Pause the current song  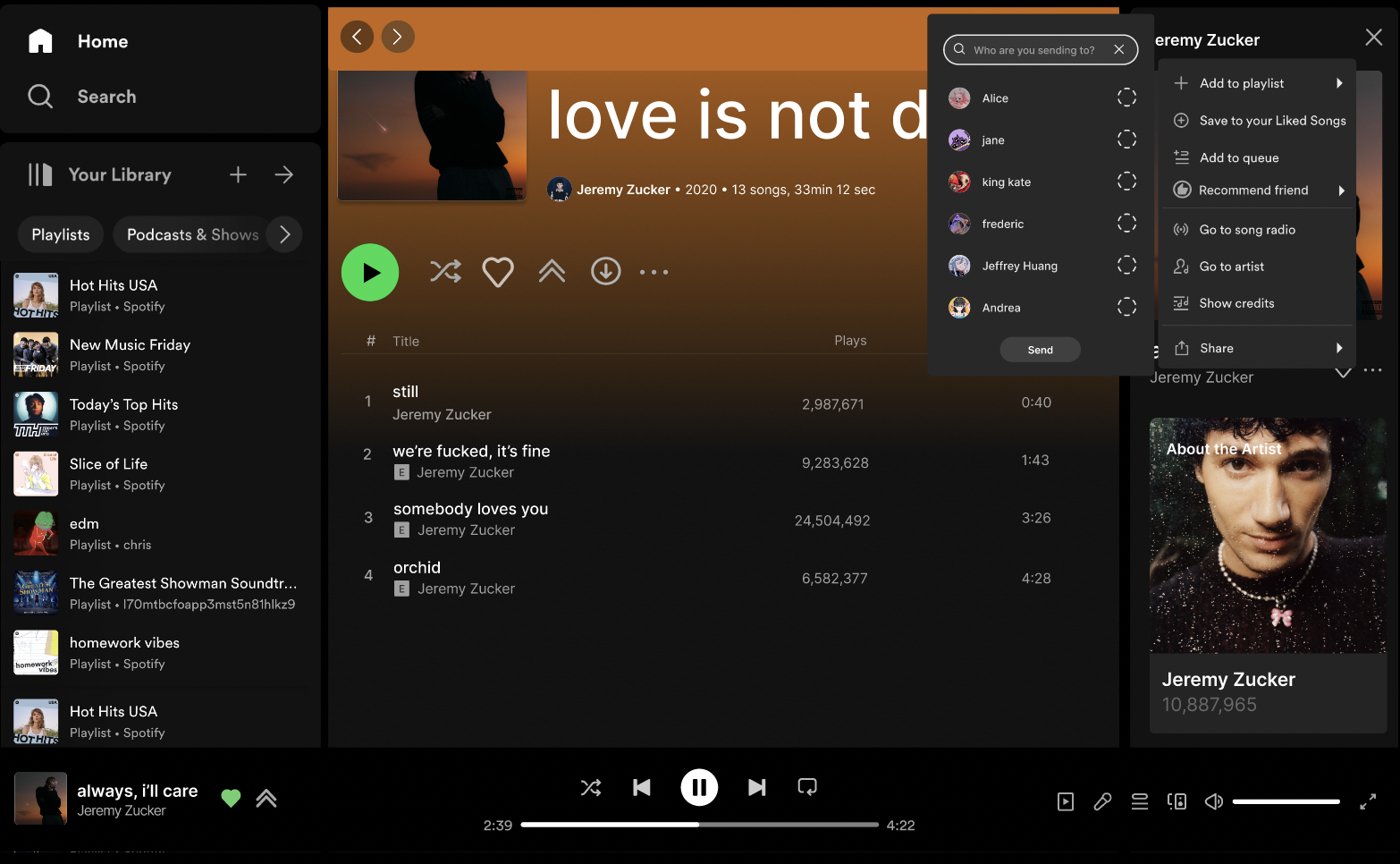point(699,787)
